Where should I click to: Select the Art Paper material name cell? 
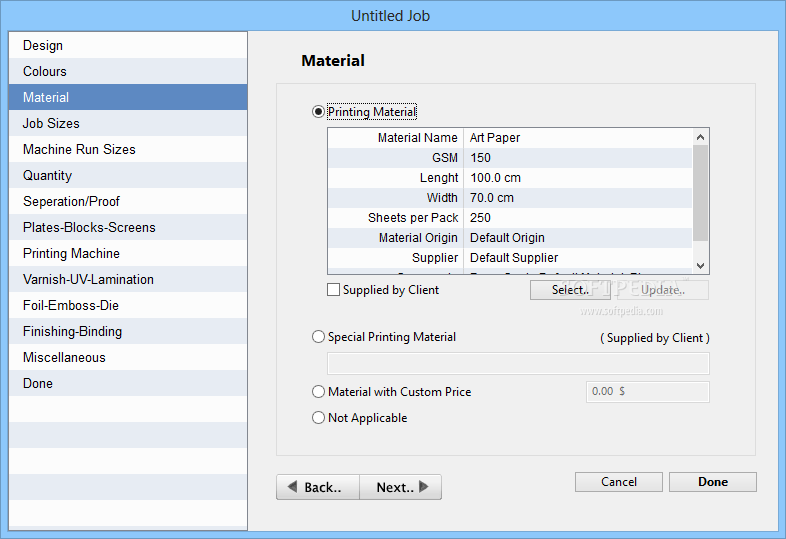point(578,138)
